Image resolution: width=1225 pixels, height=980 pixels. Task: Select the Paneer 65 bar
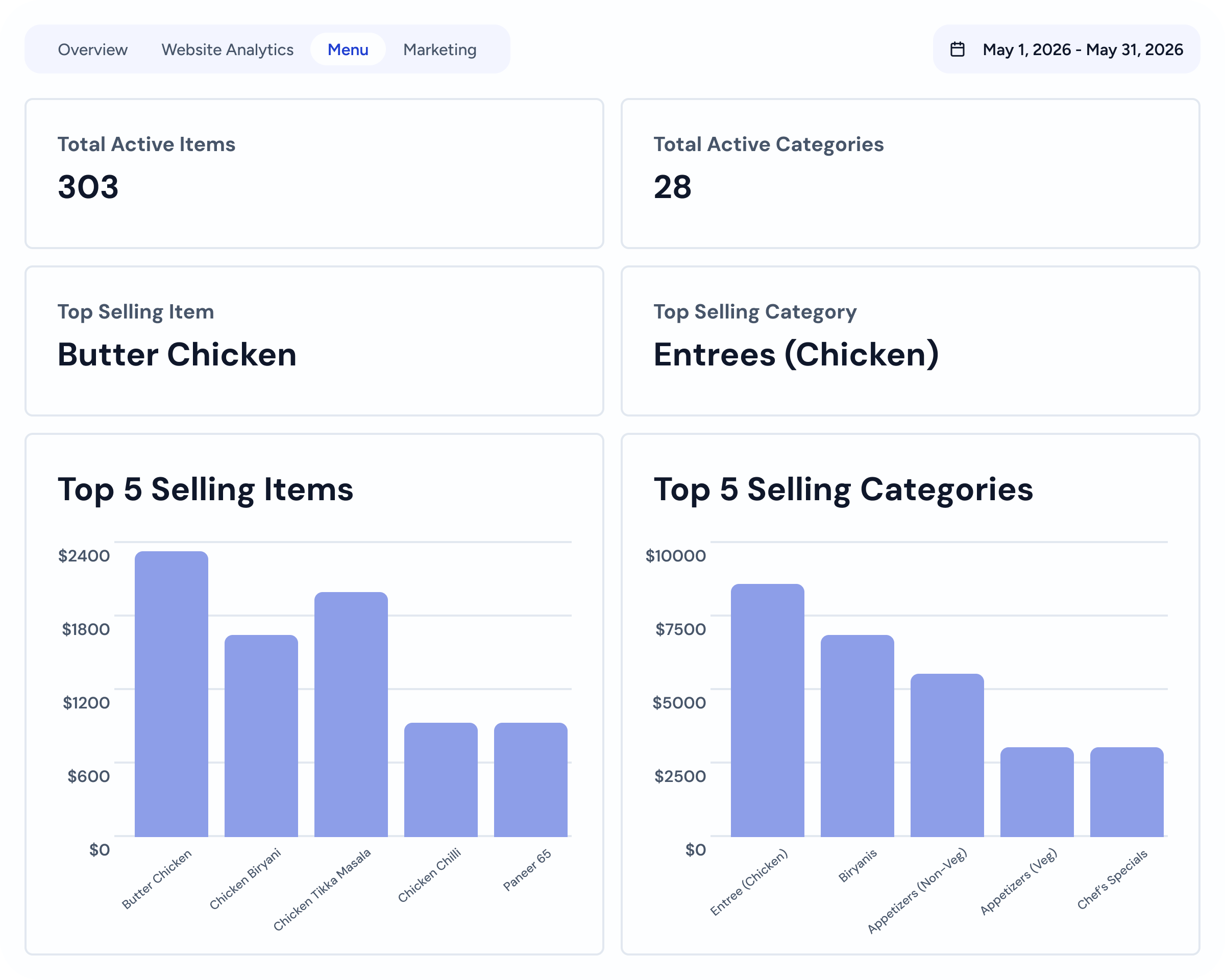click(x=531, y=779)
